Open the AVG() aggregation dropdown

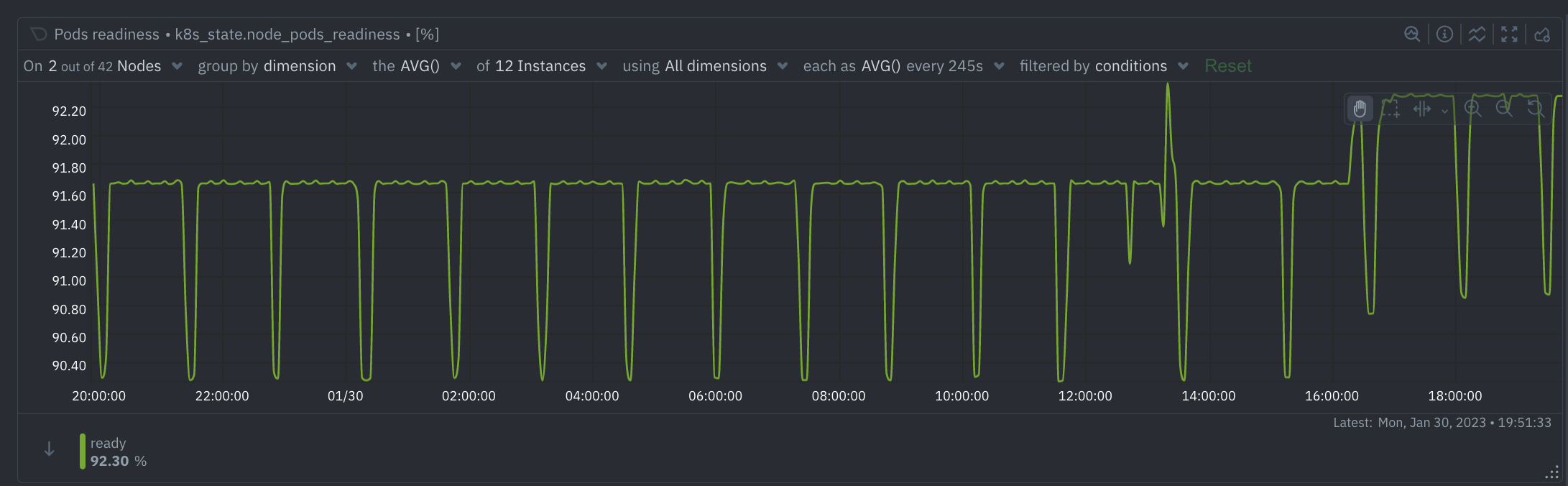(417, 66)
